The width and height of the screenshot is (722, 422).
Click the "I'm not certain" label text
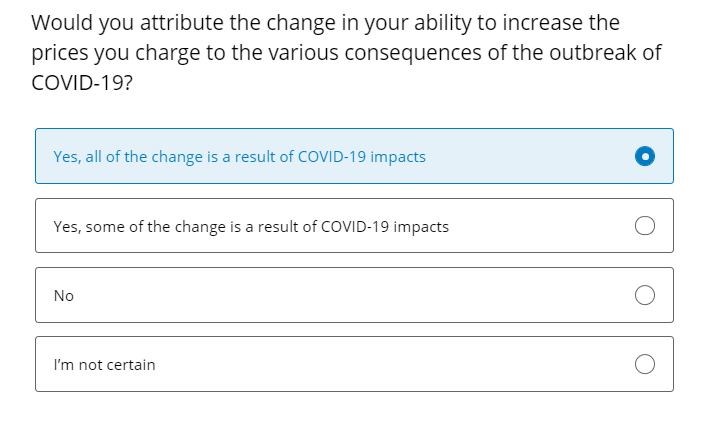(x=105, y=365)
